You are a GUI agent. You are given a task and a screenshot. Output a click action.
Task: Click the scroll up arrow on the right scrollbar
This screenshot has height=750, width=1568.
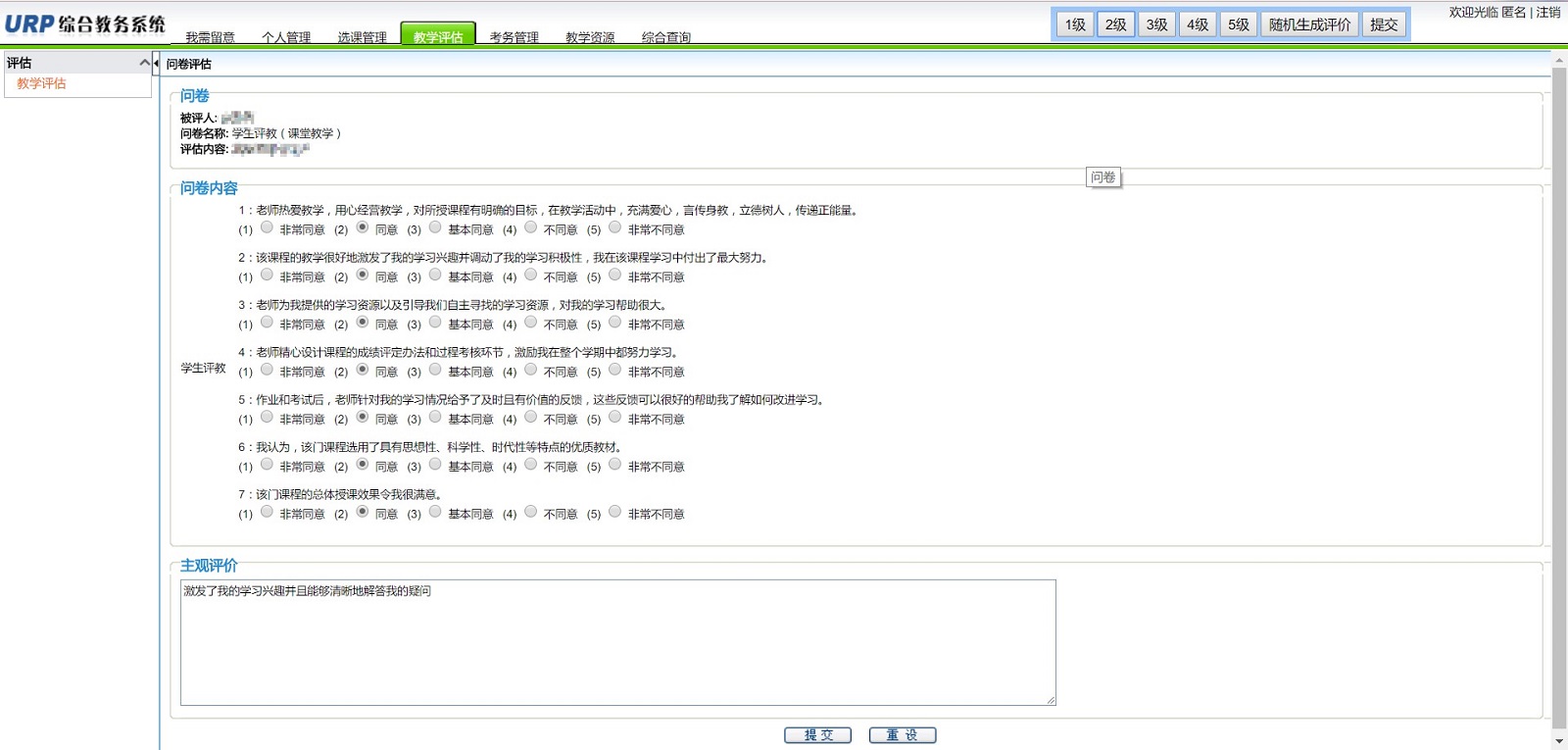[1559, 61]
